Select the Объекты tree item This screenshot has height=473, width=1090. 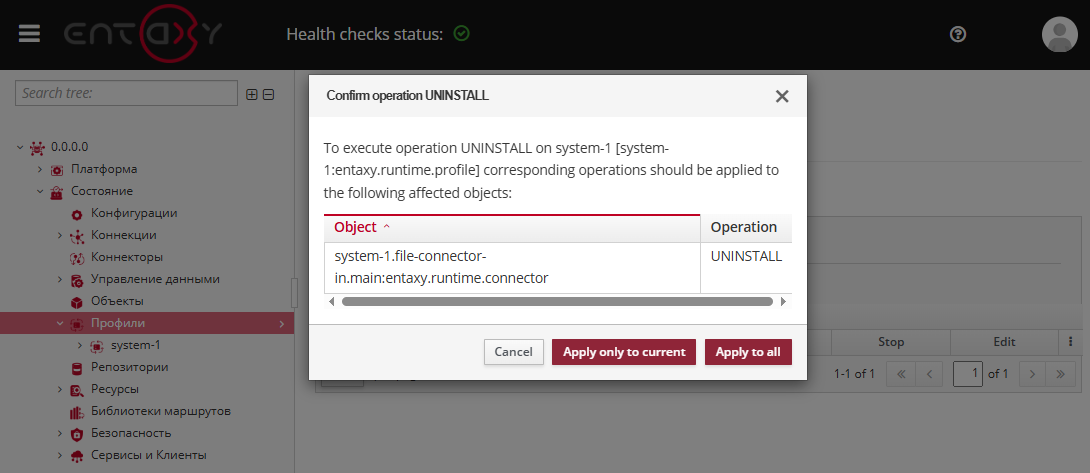[x=117, y=301]
